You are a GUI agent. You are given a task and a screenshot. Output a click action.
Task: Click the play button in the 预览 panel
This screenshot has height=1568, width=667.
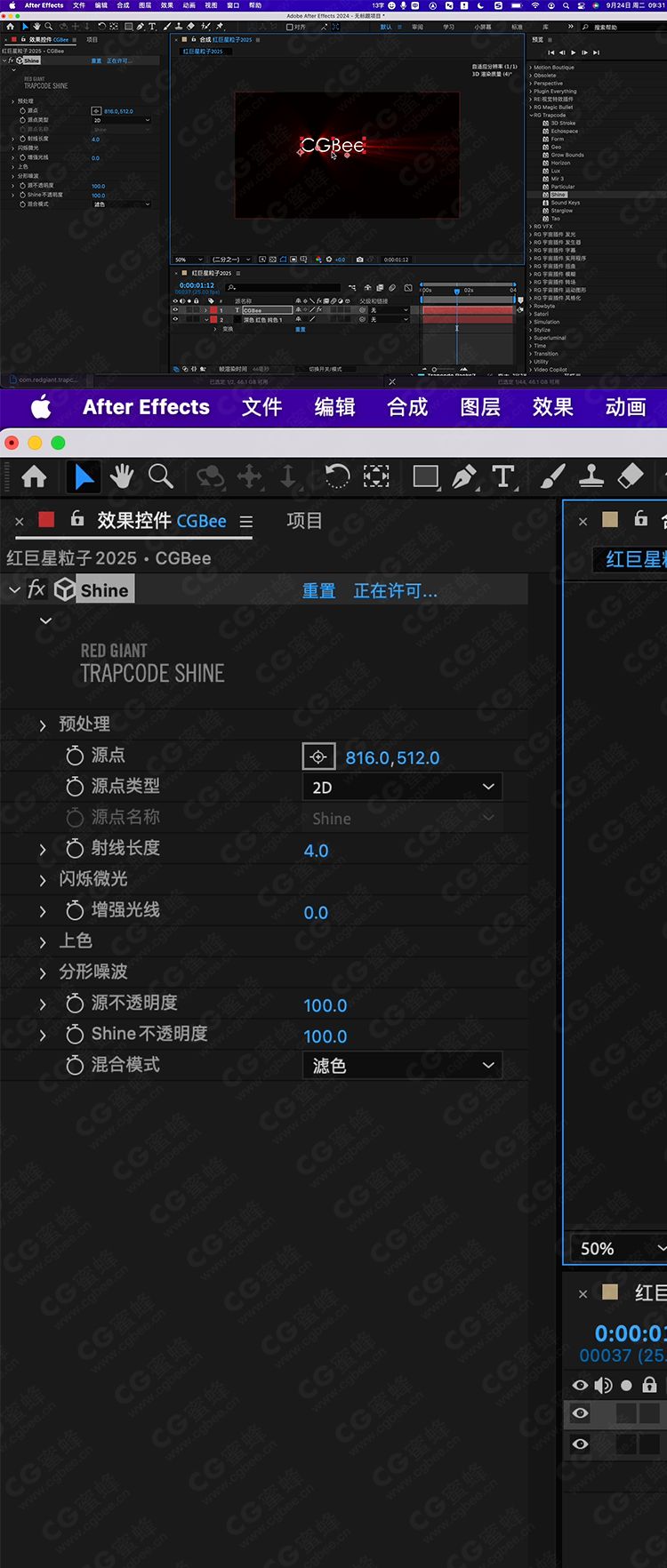pyautogui.click(x=574, y=52)
